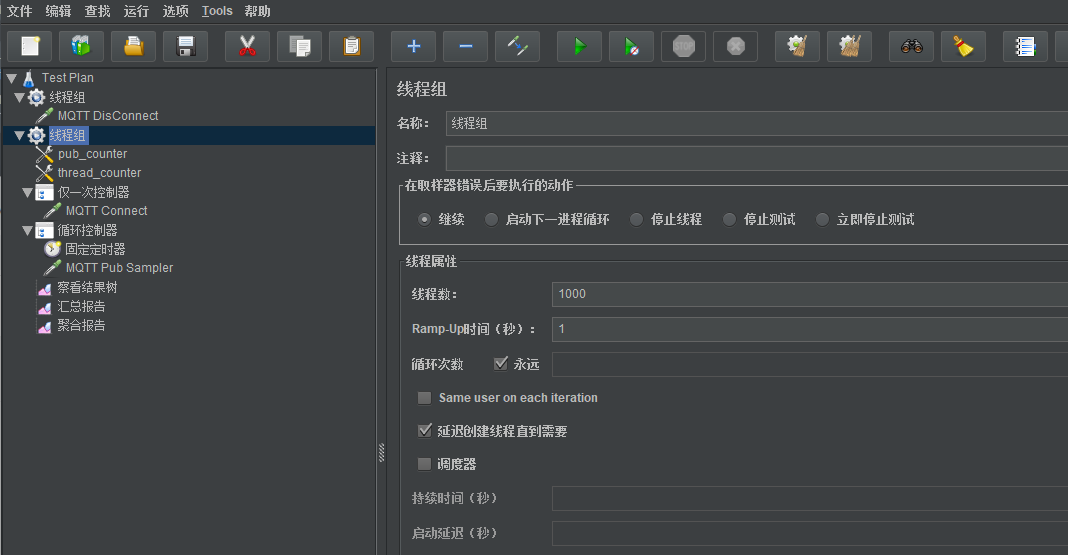The width and height of the screenshot is (1068, 555).
Task: Select thread_counter in the tree
Action: pyautogui.click(x=99, y=173)
